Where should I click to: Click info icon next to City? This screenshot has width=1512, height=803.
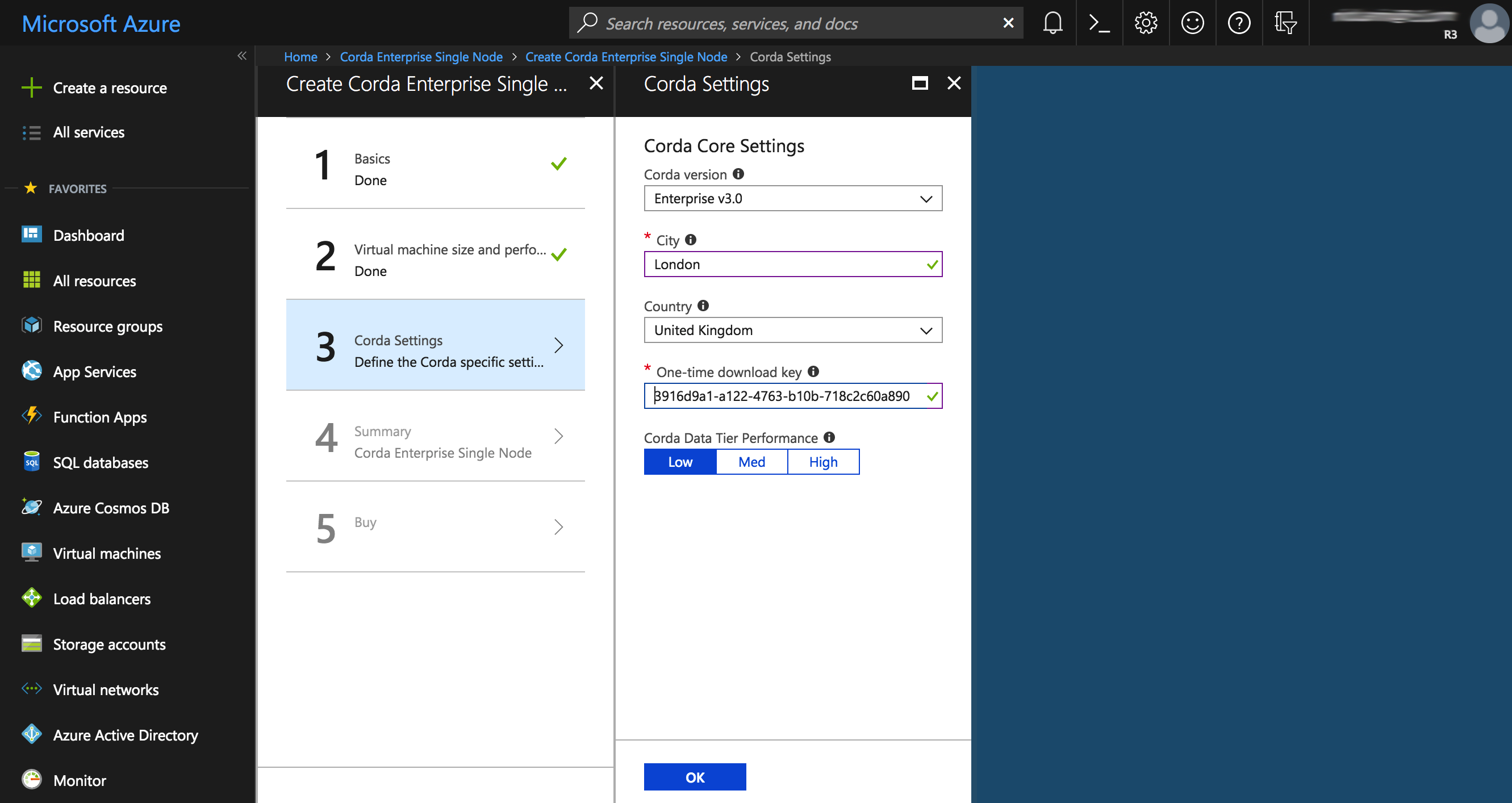coord(691,240)
